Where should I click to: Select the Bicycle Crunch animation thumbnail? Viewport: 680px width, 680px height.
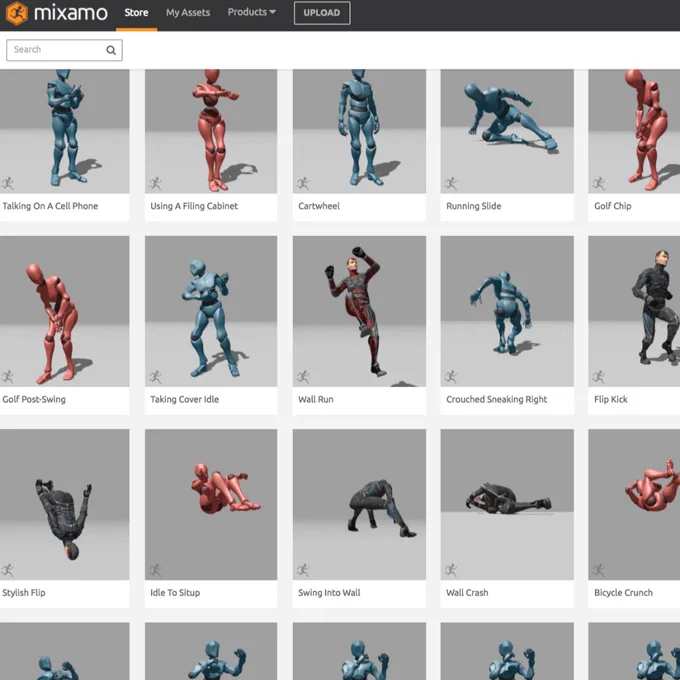click(634, 505)
